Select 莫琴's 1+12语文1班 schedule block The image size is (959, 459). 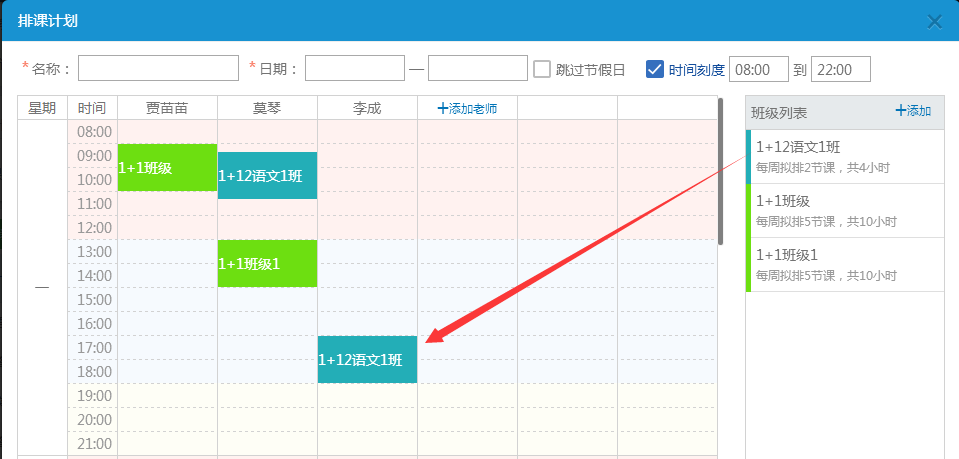[x=267, y=176]
